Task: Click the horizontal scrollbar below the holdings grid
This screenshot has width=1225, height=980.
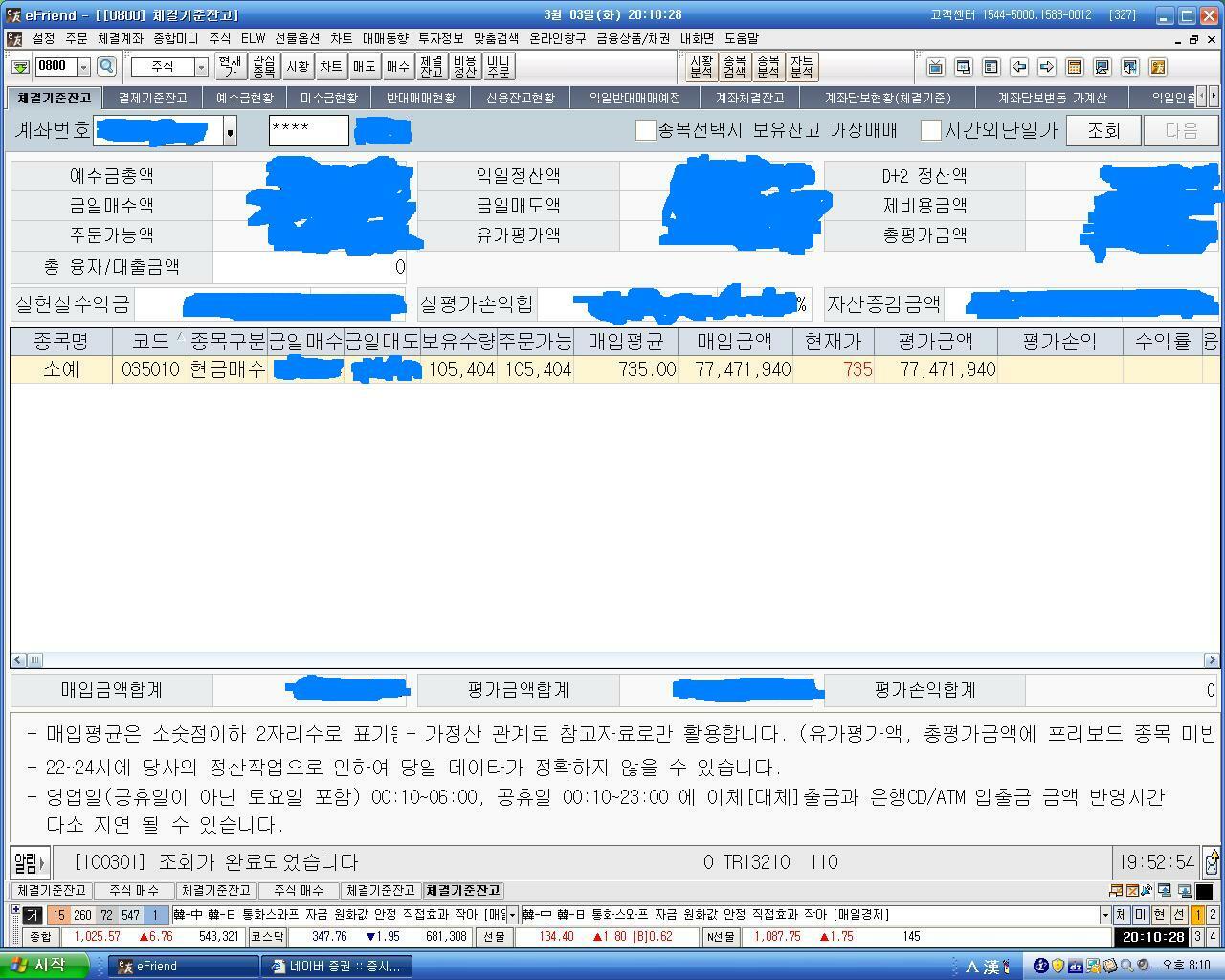Action: click(x=612, y=658)
